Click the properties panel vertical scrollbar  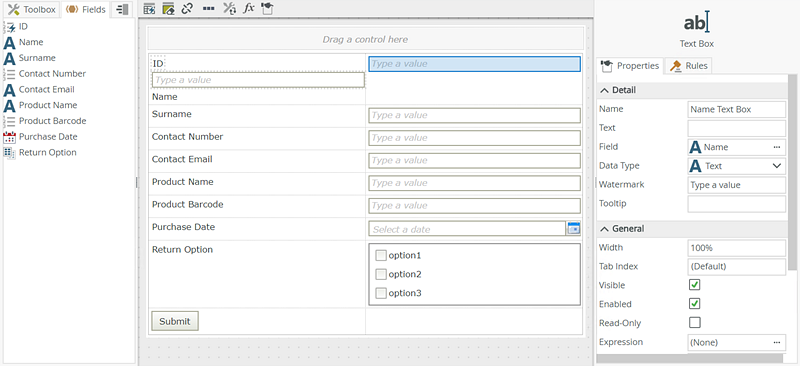coord(792,172)
